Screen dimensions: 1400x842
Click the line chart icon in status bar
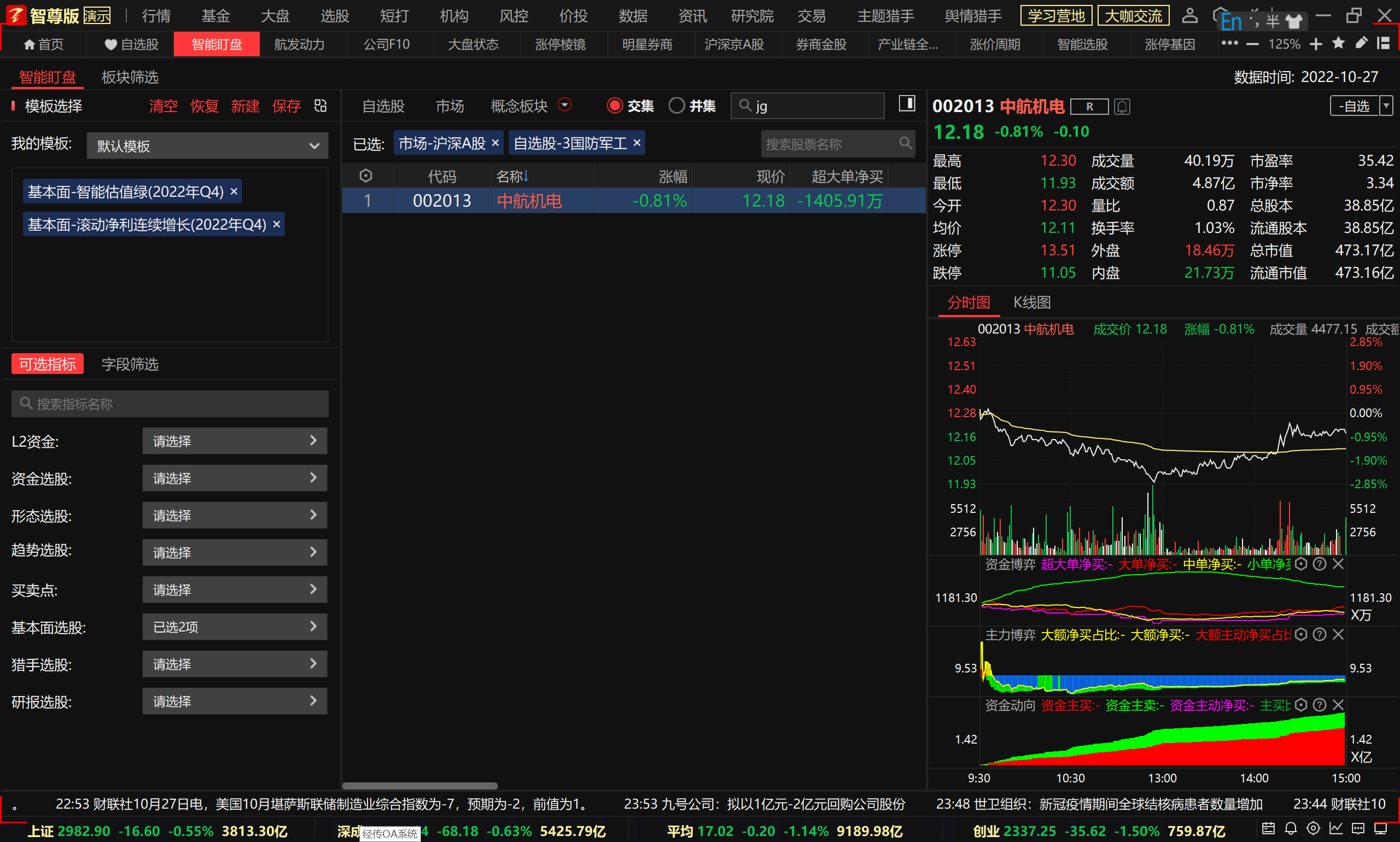click(x=1336, y=828)
